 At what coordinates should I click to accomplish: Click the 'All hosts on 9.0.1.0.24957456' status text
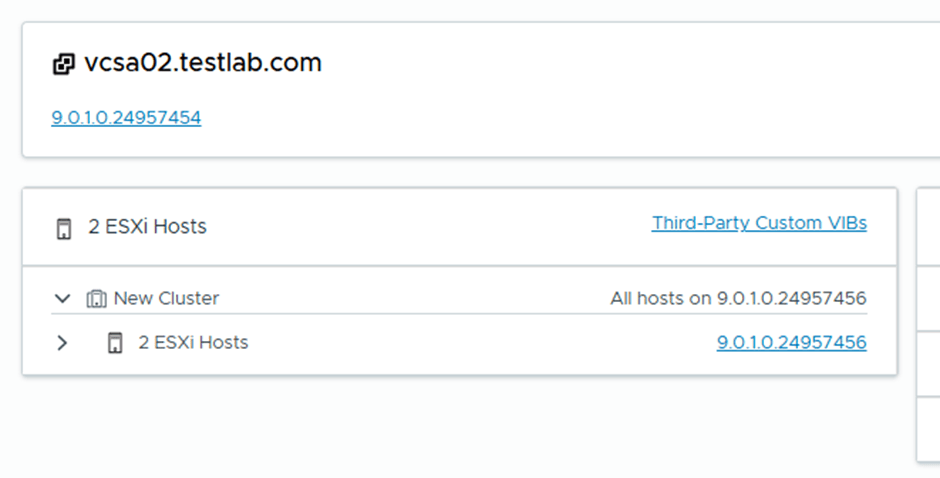coord(738,298)
